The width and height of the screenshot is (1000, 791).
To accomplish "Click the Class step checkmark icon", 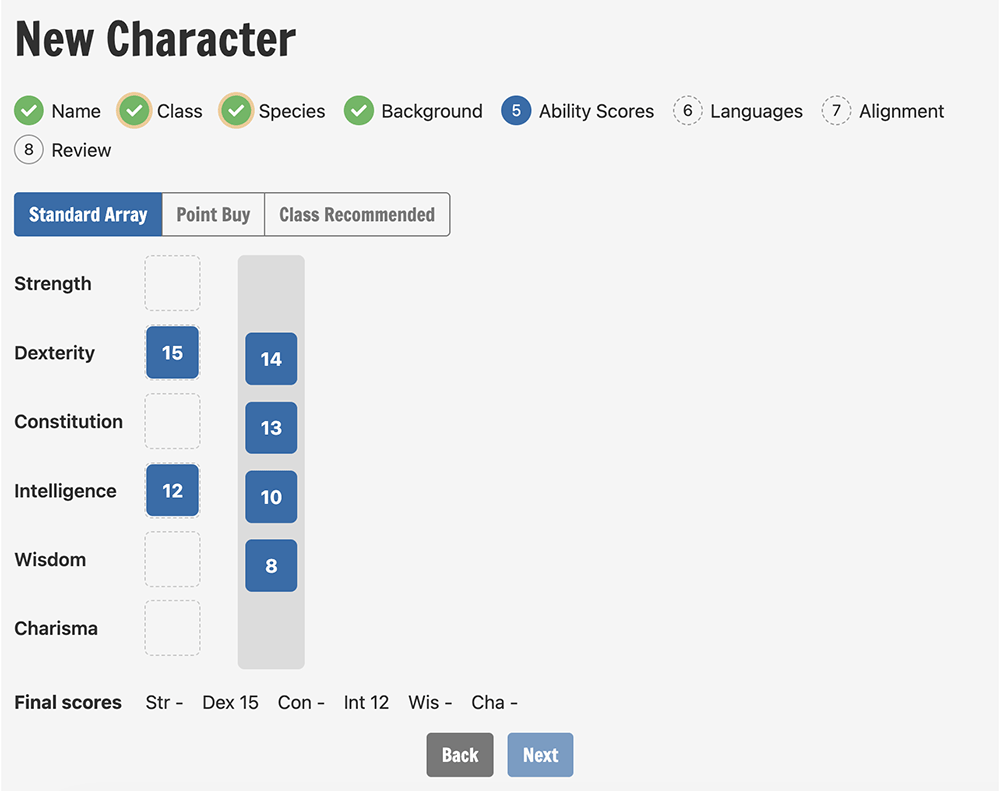I will 134,111.
